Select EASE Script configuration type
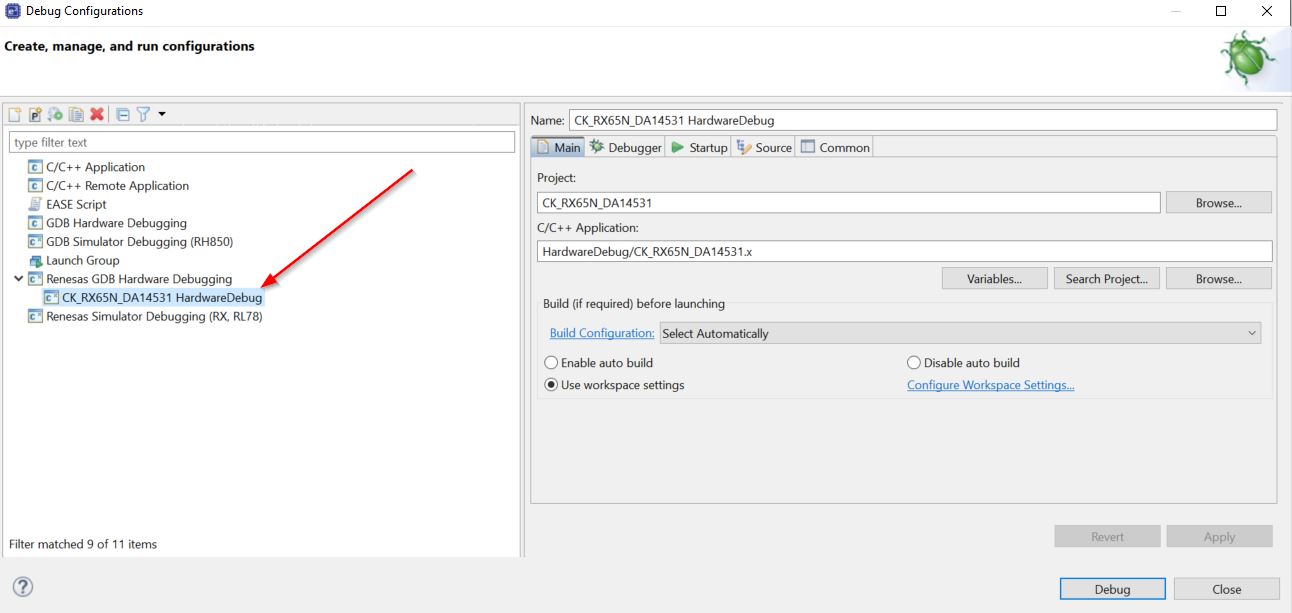 pos(76,204)
